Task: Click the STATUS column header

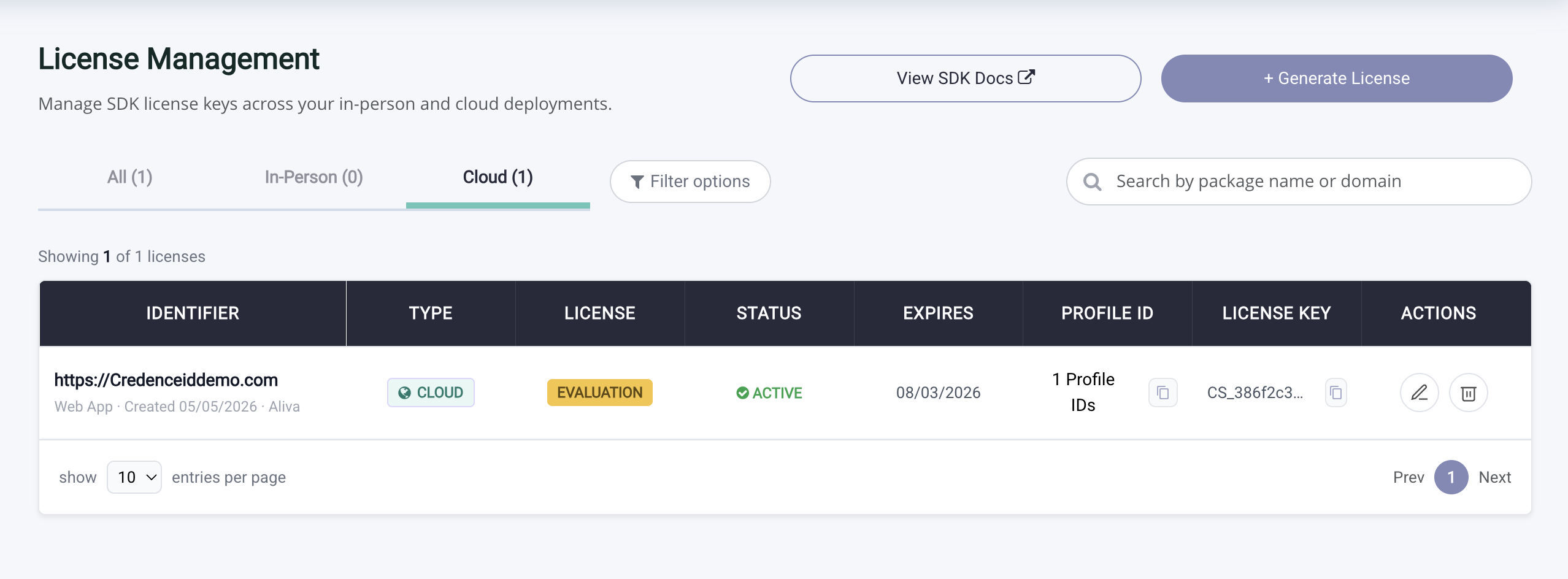Action: tap(769, 313)
